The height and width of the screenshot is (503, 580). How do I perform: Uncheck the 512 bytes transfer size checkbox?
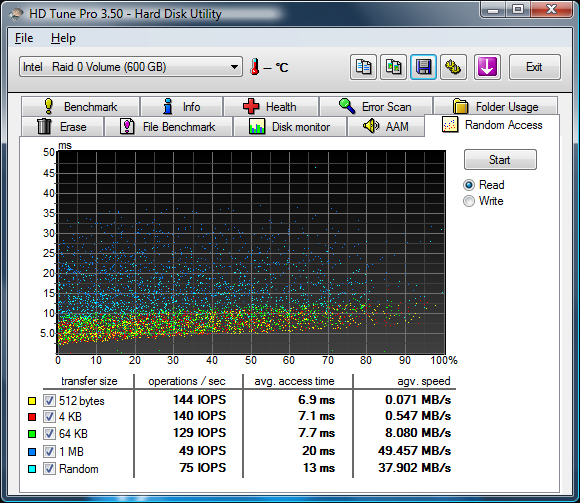click(x=49, y=401)
